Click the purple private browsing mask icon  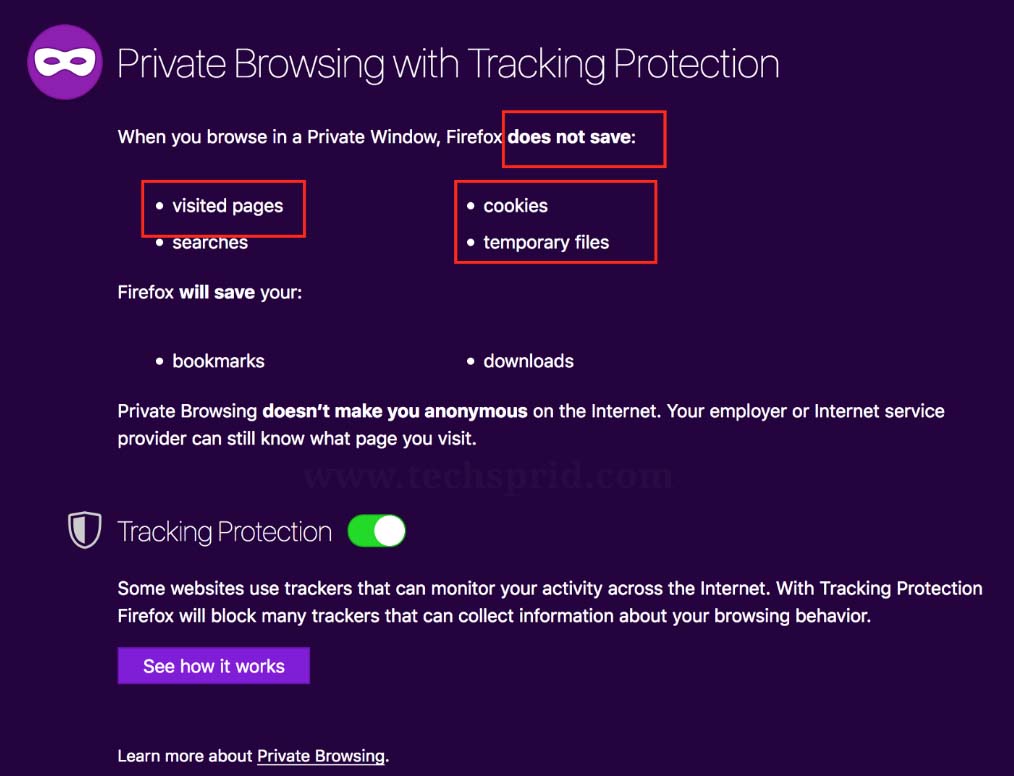tap(65, 62)
